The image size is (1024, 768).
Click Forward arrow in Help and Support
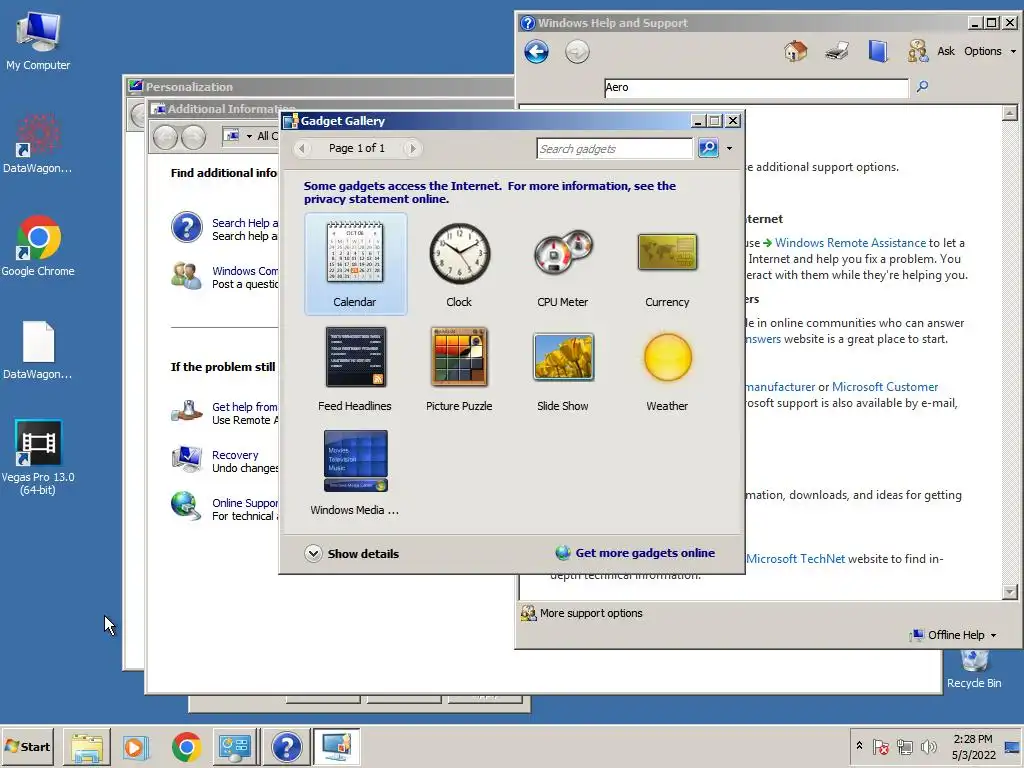tap(577, 52)
